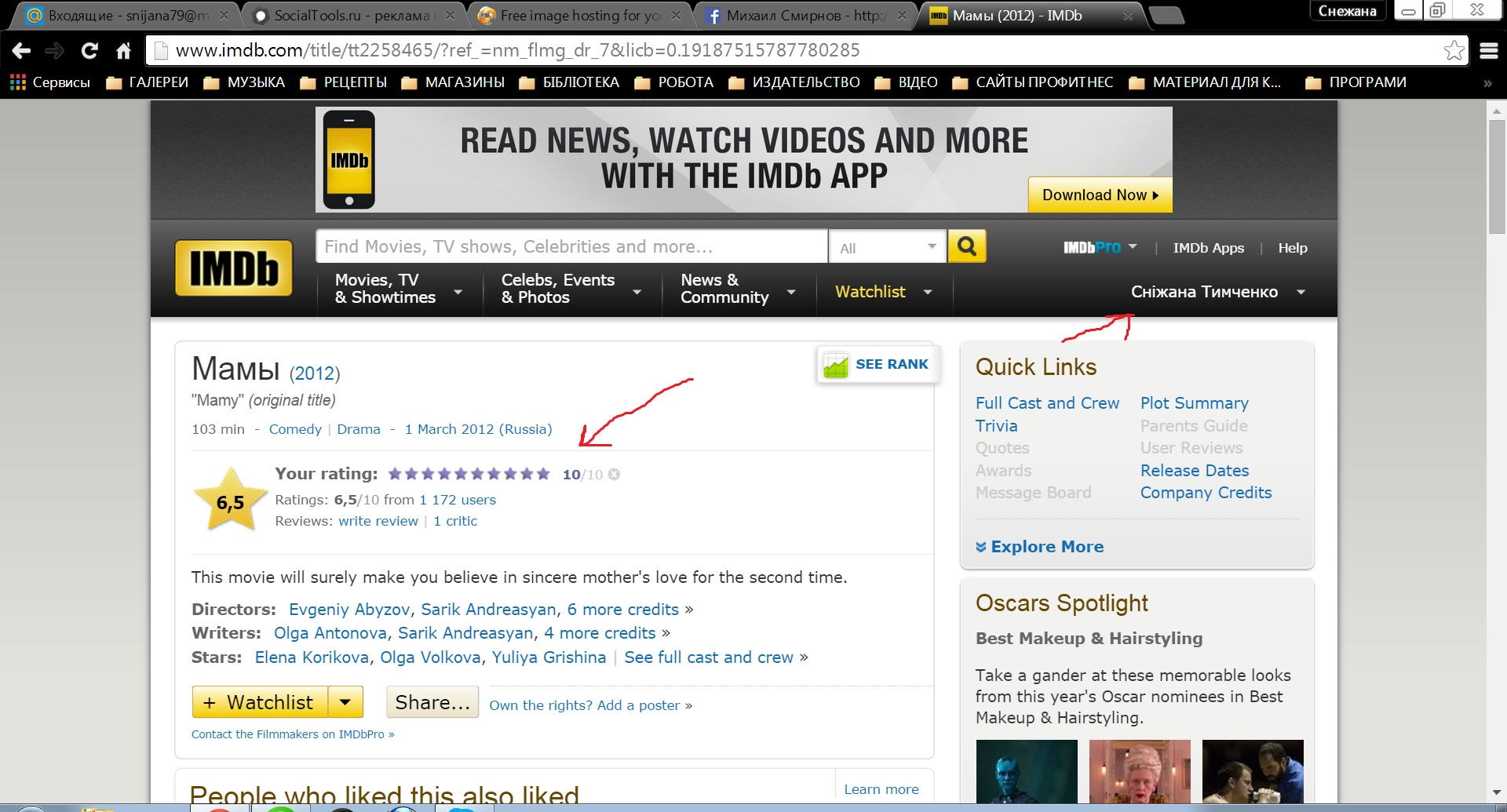Open the Release Dates quick link
This screenshot has width=1507, height=812.
(1194, 471)
